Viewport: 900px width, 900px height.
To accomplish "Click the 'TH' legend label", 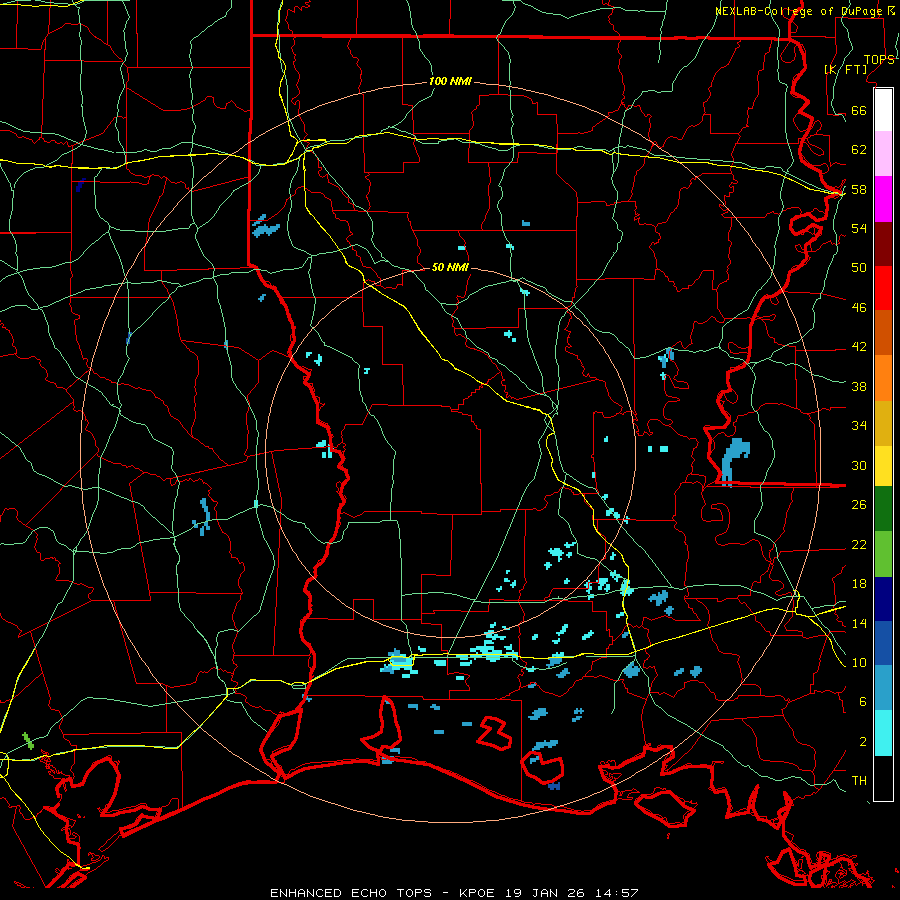I will coord(859,780).
